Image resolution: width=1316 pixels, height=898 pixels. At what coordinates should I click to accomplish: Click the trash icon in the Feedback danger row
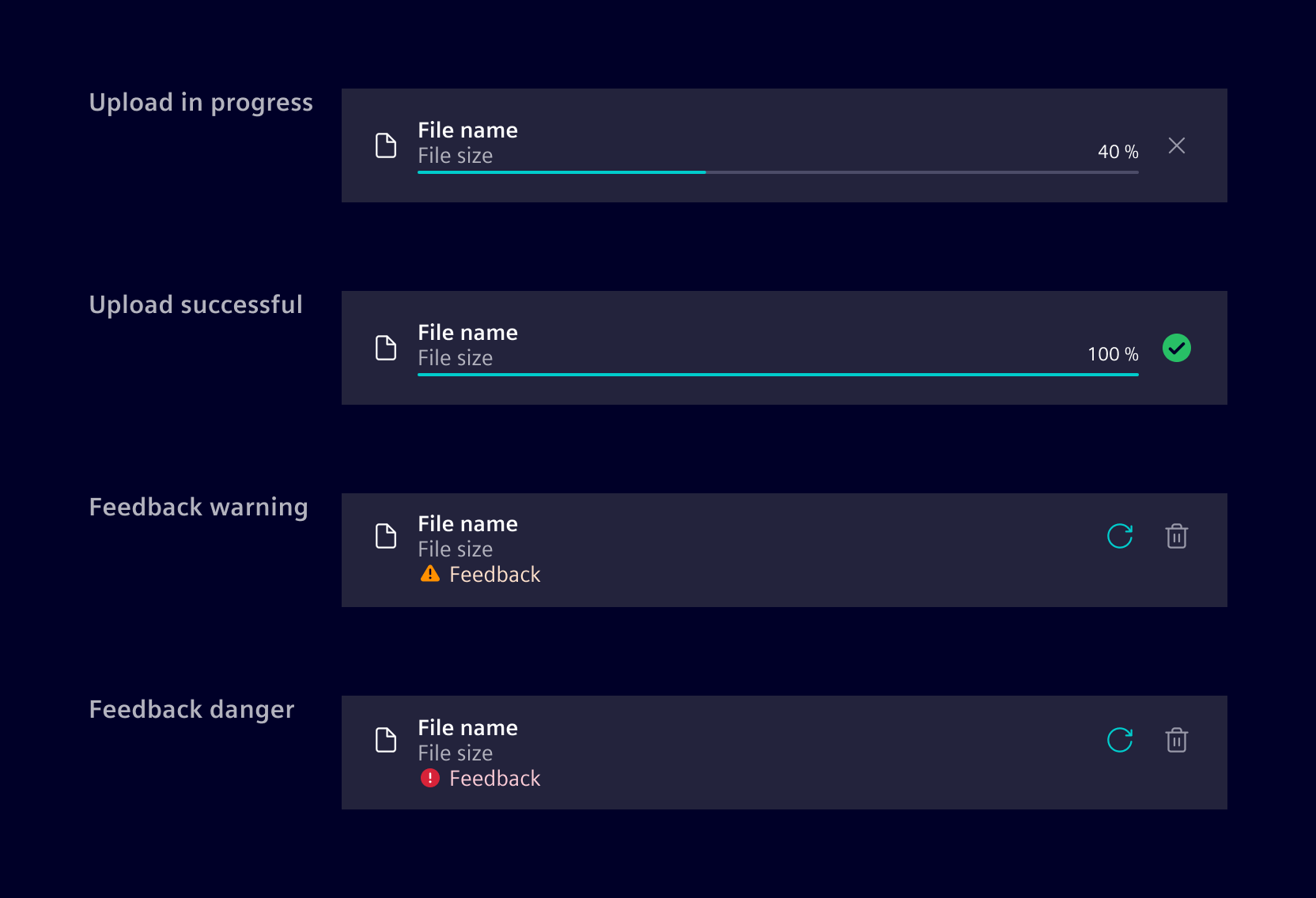click(1176, 740)
